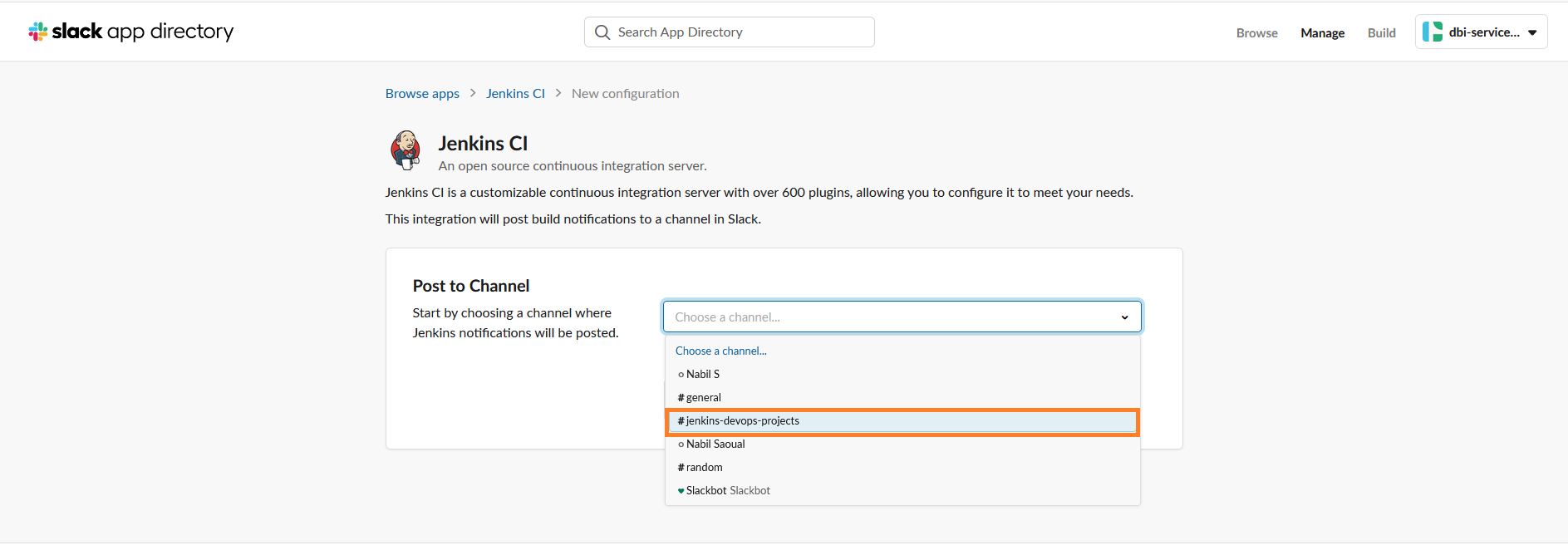Viewport: 1568px width, 545px height.
Task: Click the Jenkins CI breadcrumb link
Action: point(515,94)
